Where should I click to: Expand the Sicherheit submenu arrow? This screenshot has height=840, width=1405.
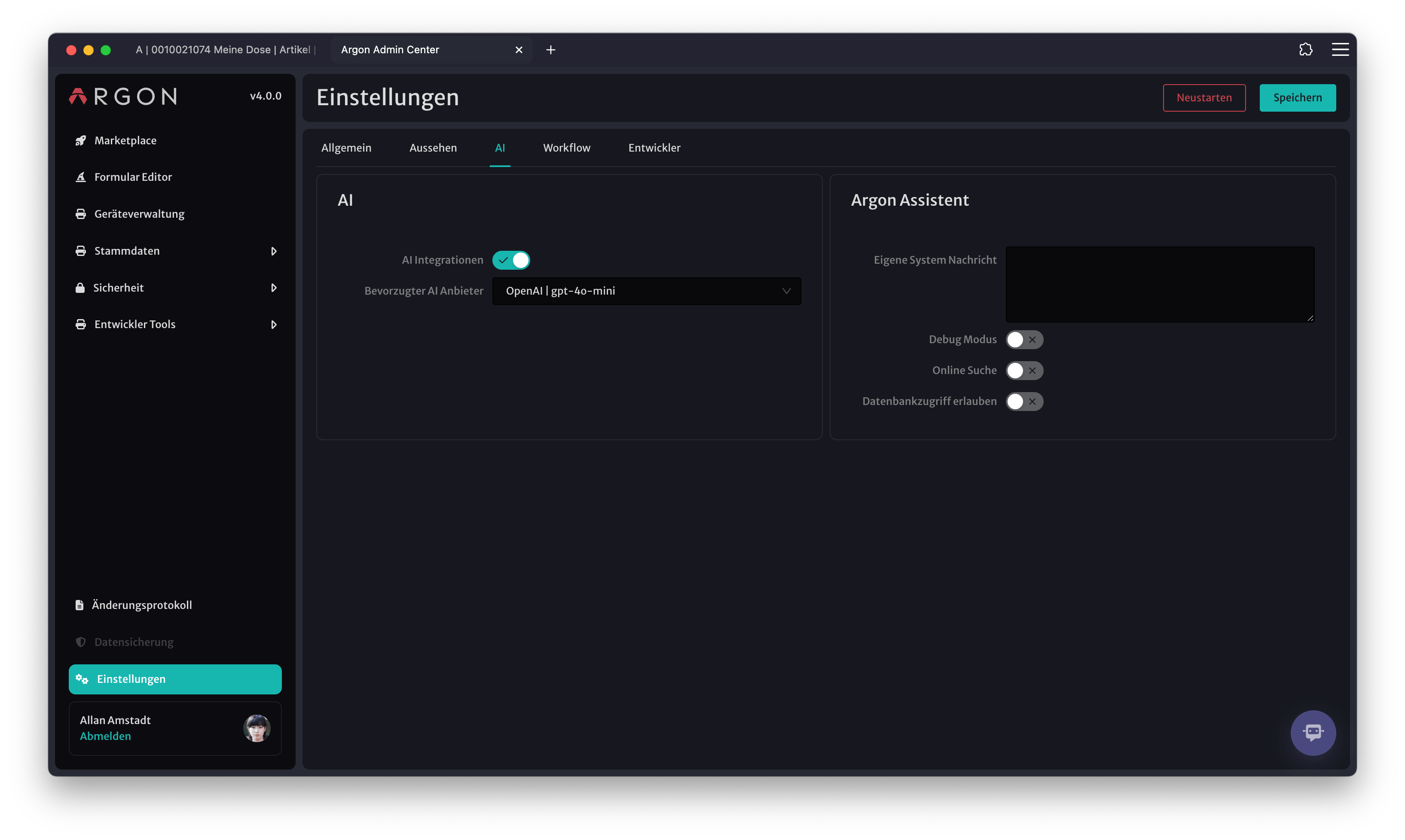pos(274,288)
